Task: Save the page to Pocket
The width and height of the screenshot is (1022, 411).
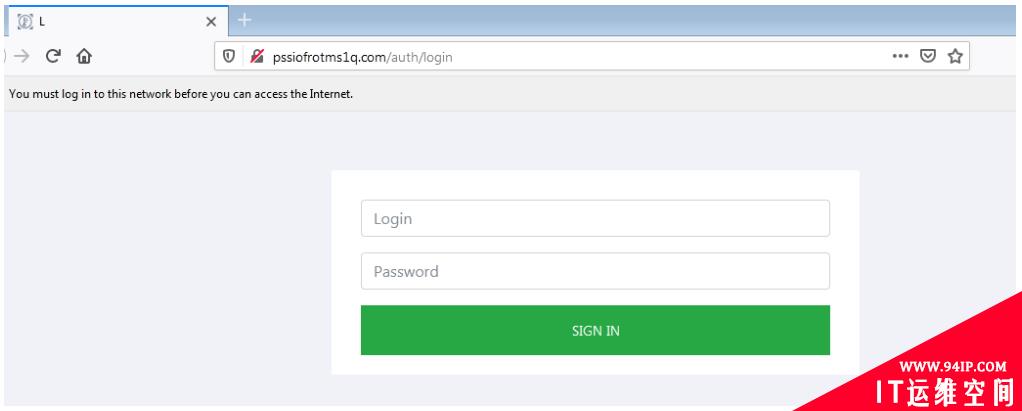Action: 927,57
